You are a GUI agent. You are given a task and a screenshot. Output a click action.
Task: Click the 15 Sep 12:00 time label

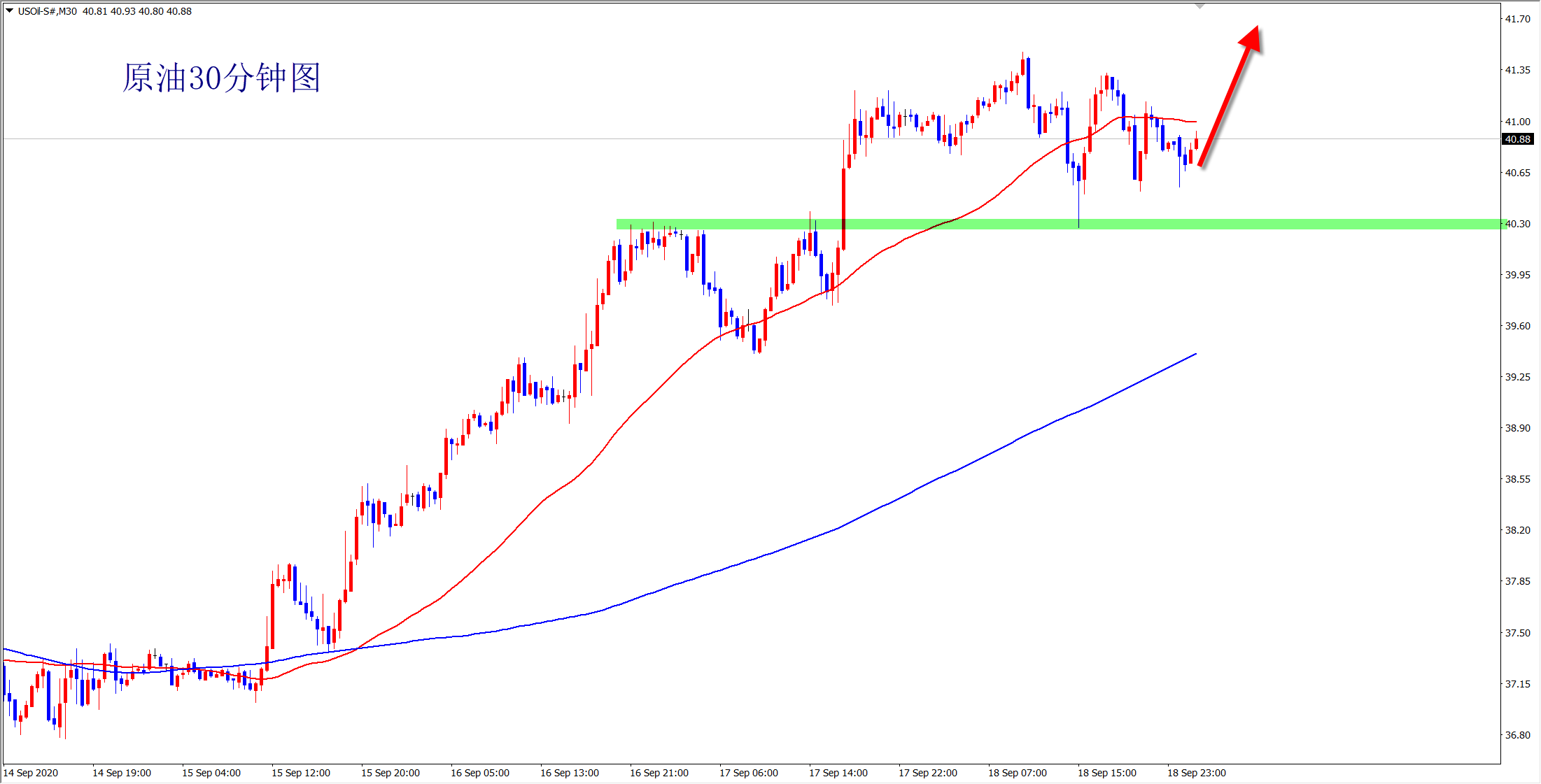click(300, 773)
